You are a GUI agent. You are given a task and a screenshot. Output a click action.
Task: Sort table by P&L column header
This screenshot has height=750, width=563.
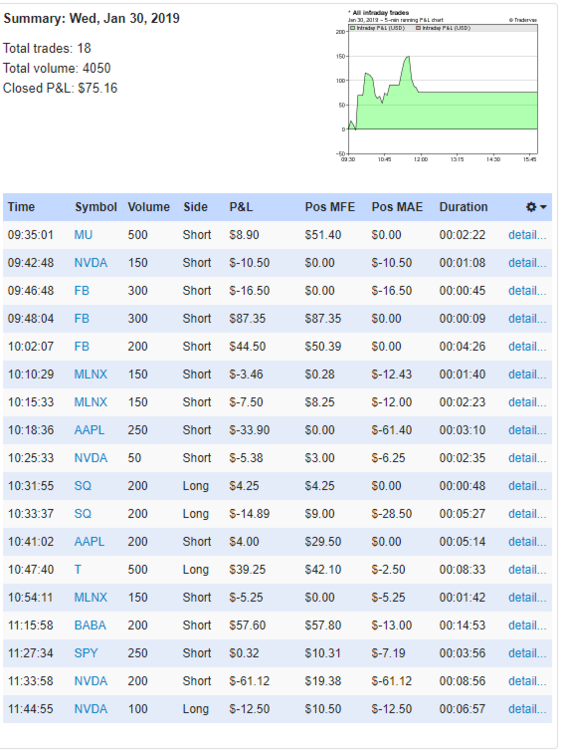pyautogui.click(x=241, y=207)
